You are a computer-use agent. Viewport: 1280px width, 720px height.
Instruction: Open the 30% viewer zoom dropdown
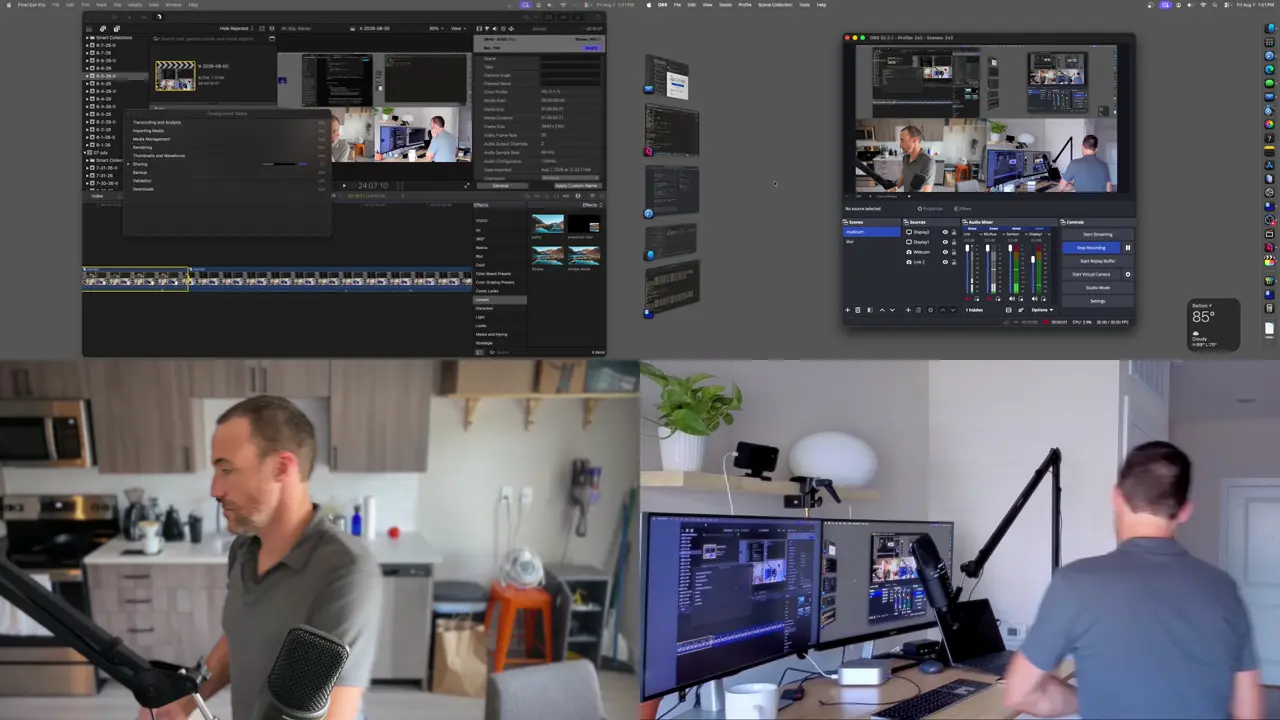pos(437,28)
